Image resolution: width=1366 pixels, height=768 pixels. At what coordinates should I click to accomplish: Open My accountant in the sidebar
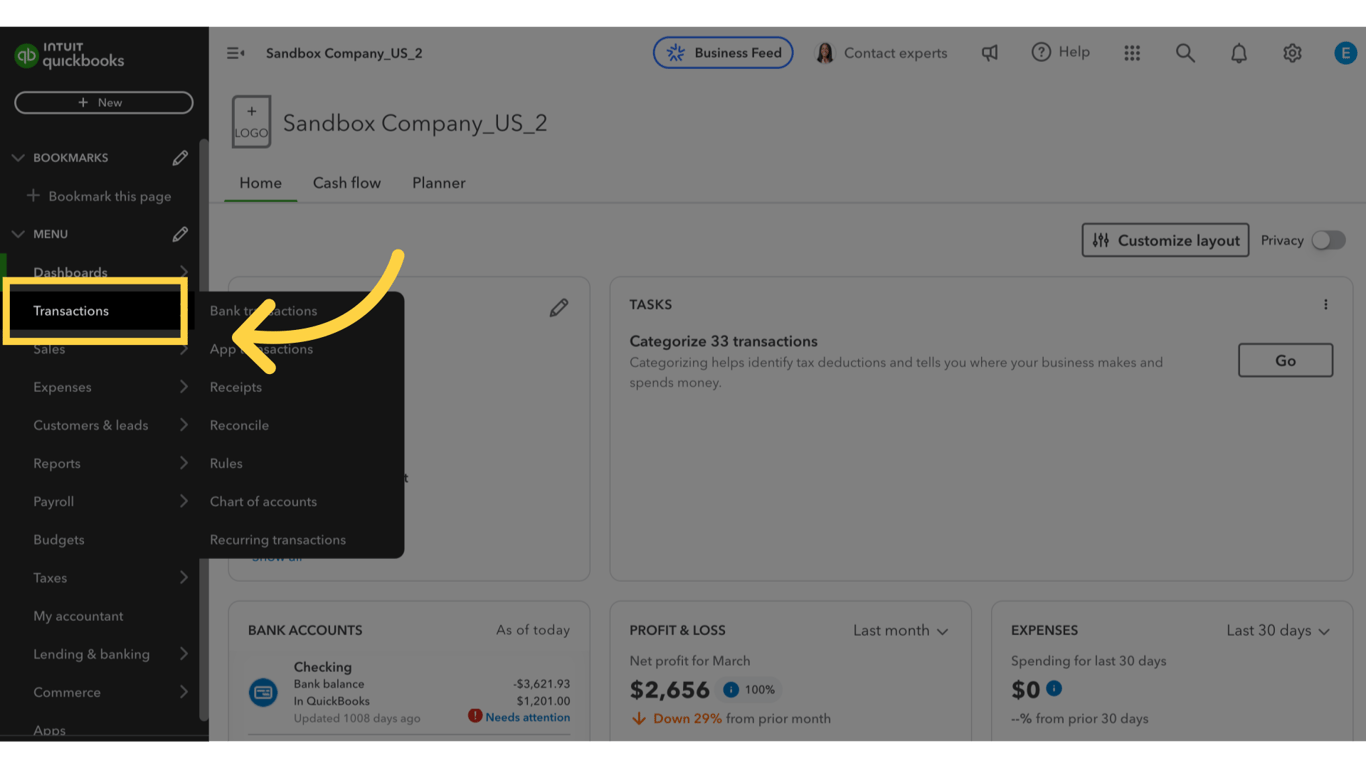78,616
